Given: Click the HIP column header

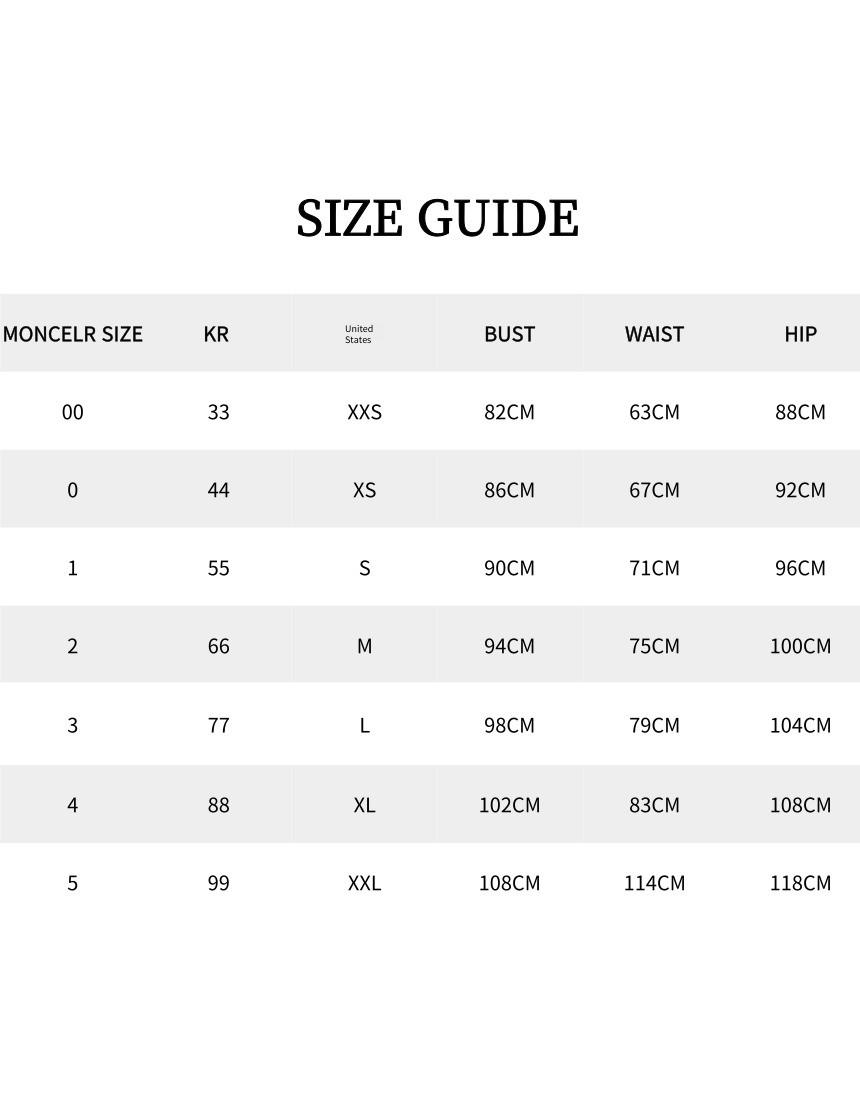Looking at the screenshot, I should pos(800,334).
